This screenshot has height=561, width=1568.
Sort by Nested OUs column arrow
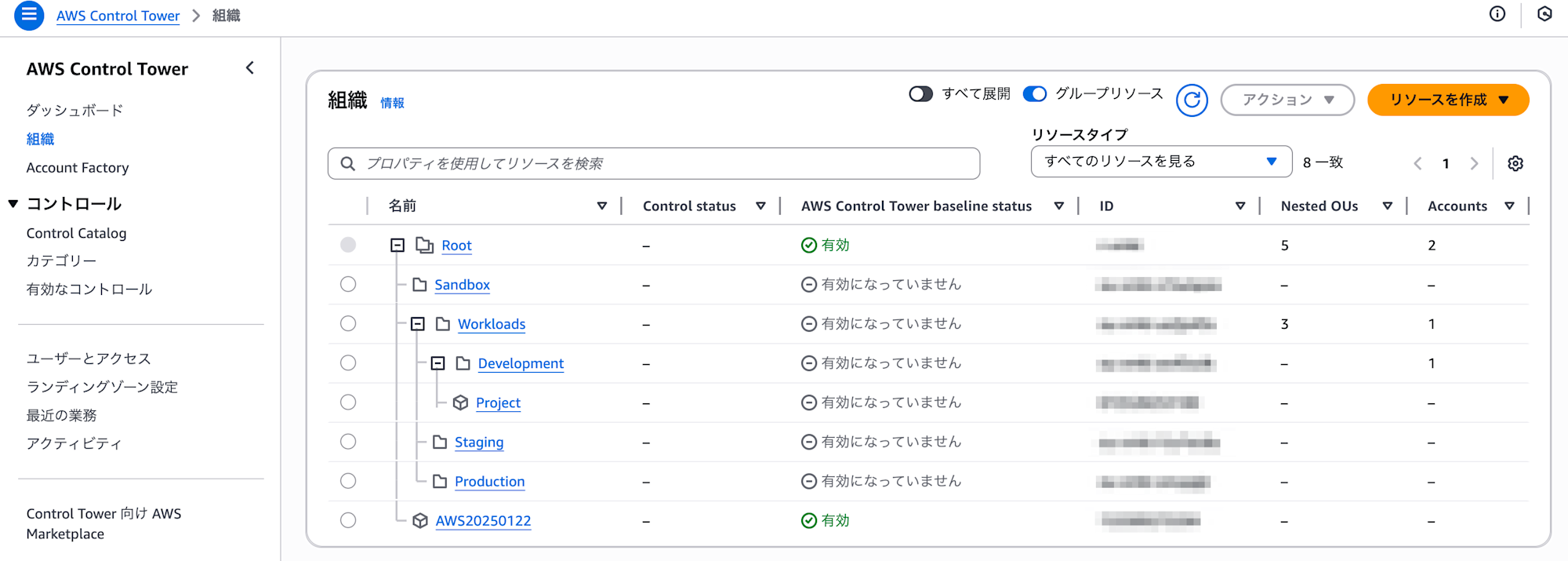1388,206
